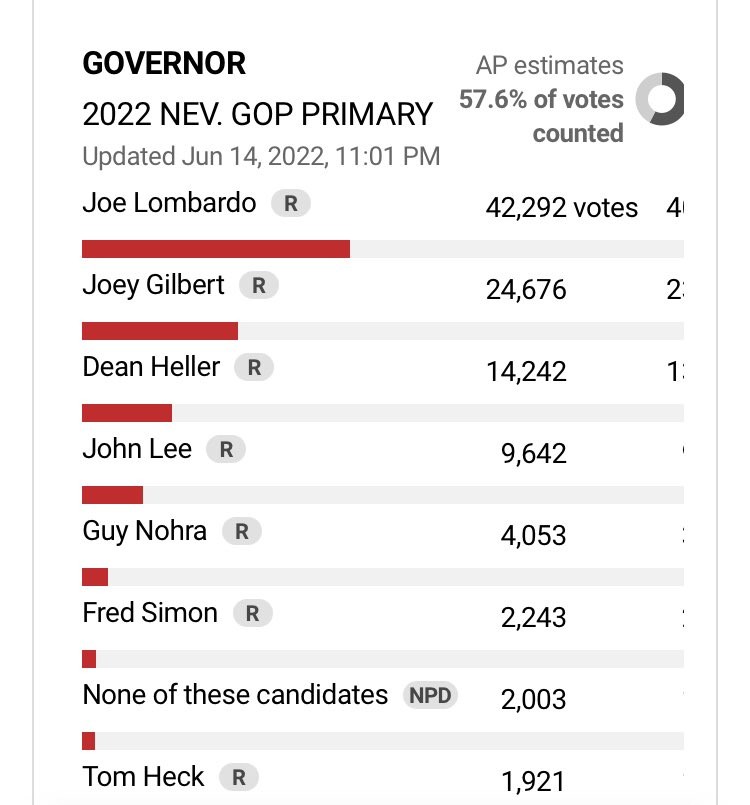Click the R party badge beside John Lee
Viewport: 750px width, 805px height.
tap(226, 450)
